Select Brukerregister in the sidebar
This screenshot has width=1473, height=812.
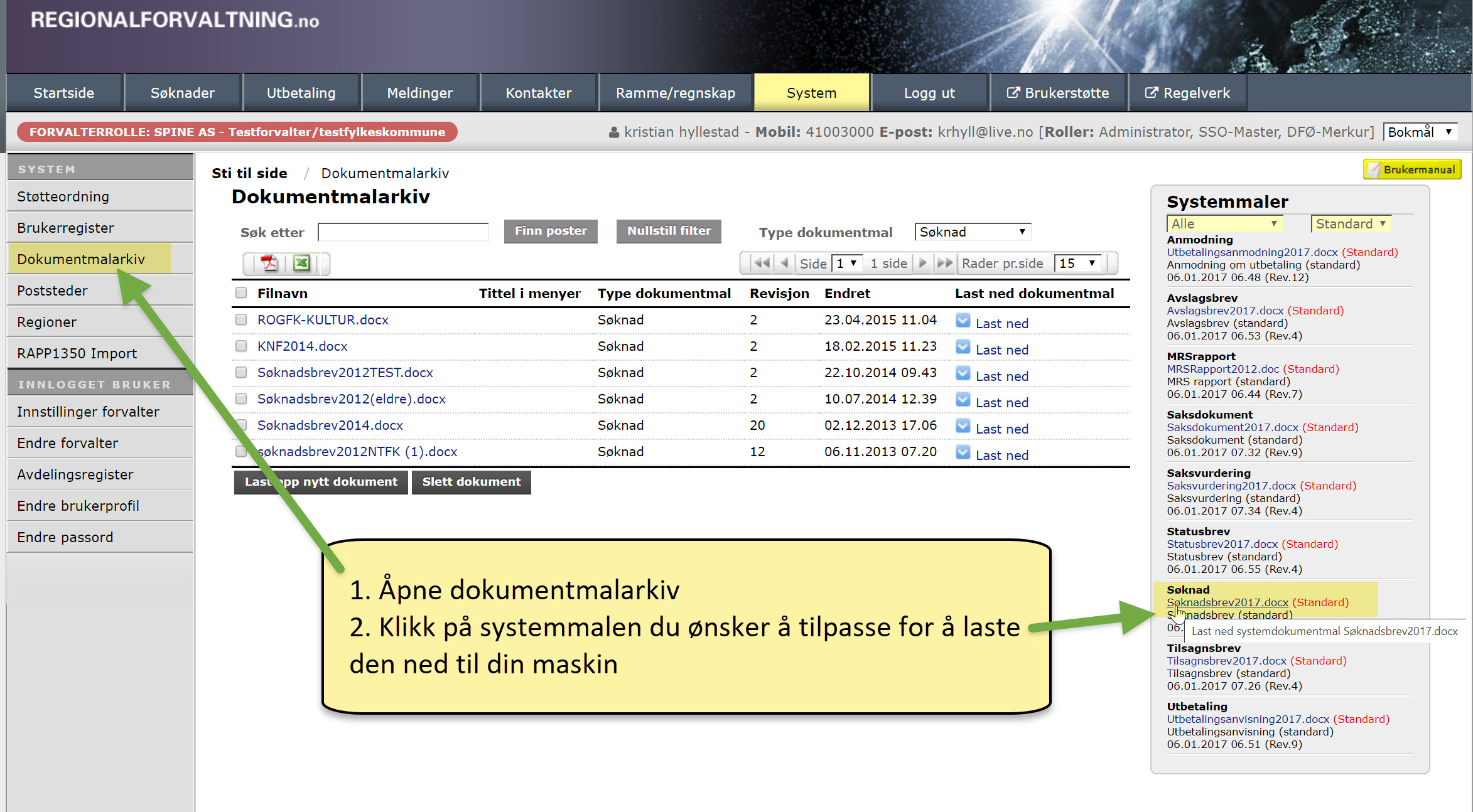pyautogui.click(x=66, y=228)
